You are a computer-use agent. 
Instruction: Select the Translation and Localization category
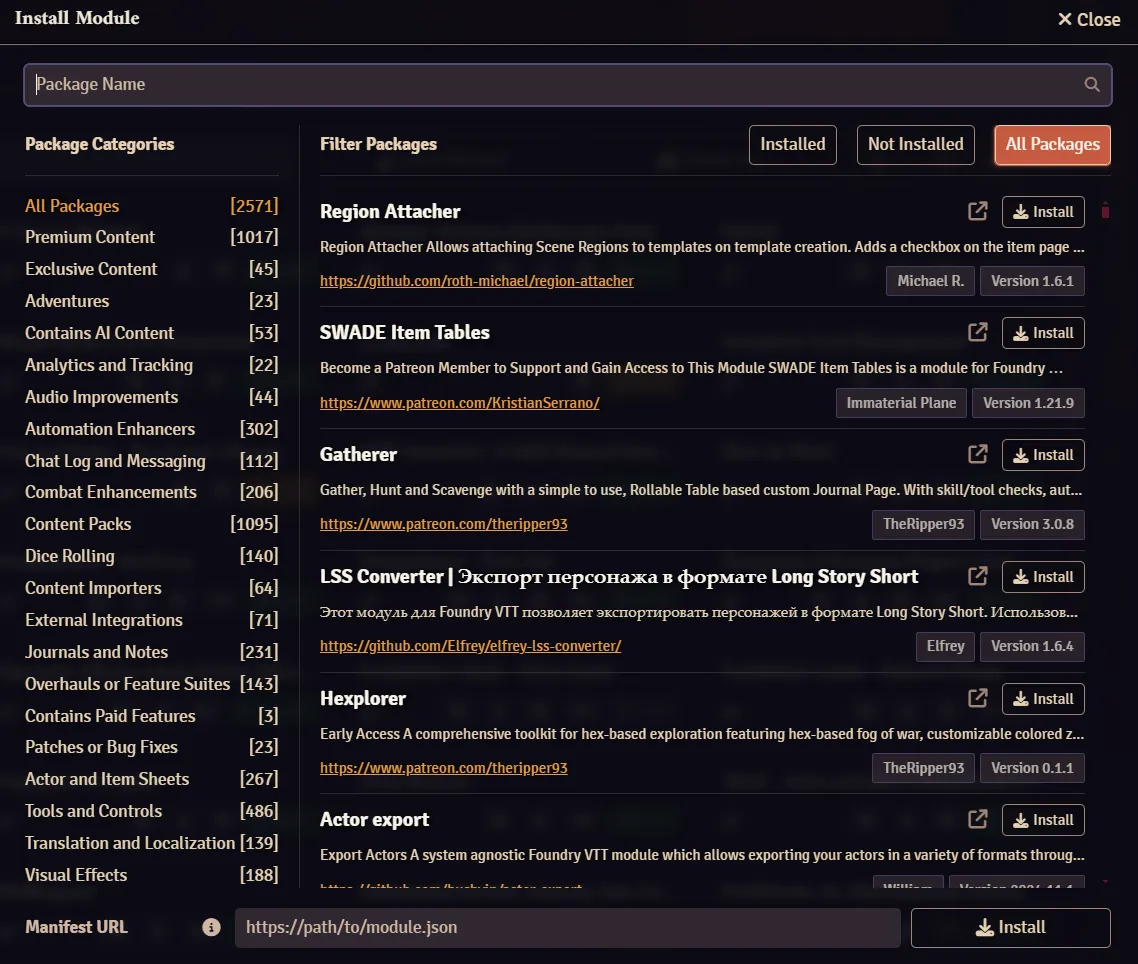pos(152,843)
